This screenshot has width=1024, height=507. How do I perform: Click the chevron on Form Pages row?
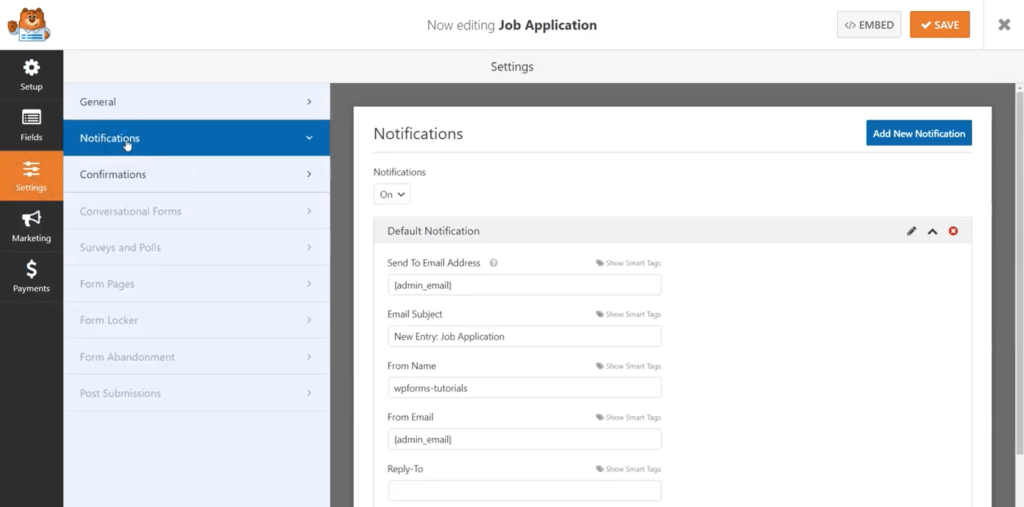pyautogui.click(x=309, y=284)
